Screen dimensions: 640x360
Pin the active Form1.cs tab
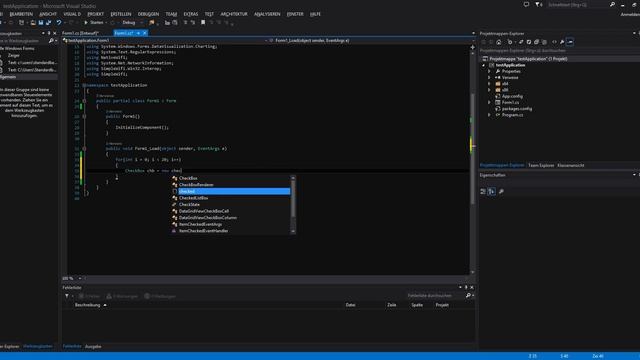138,33
